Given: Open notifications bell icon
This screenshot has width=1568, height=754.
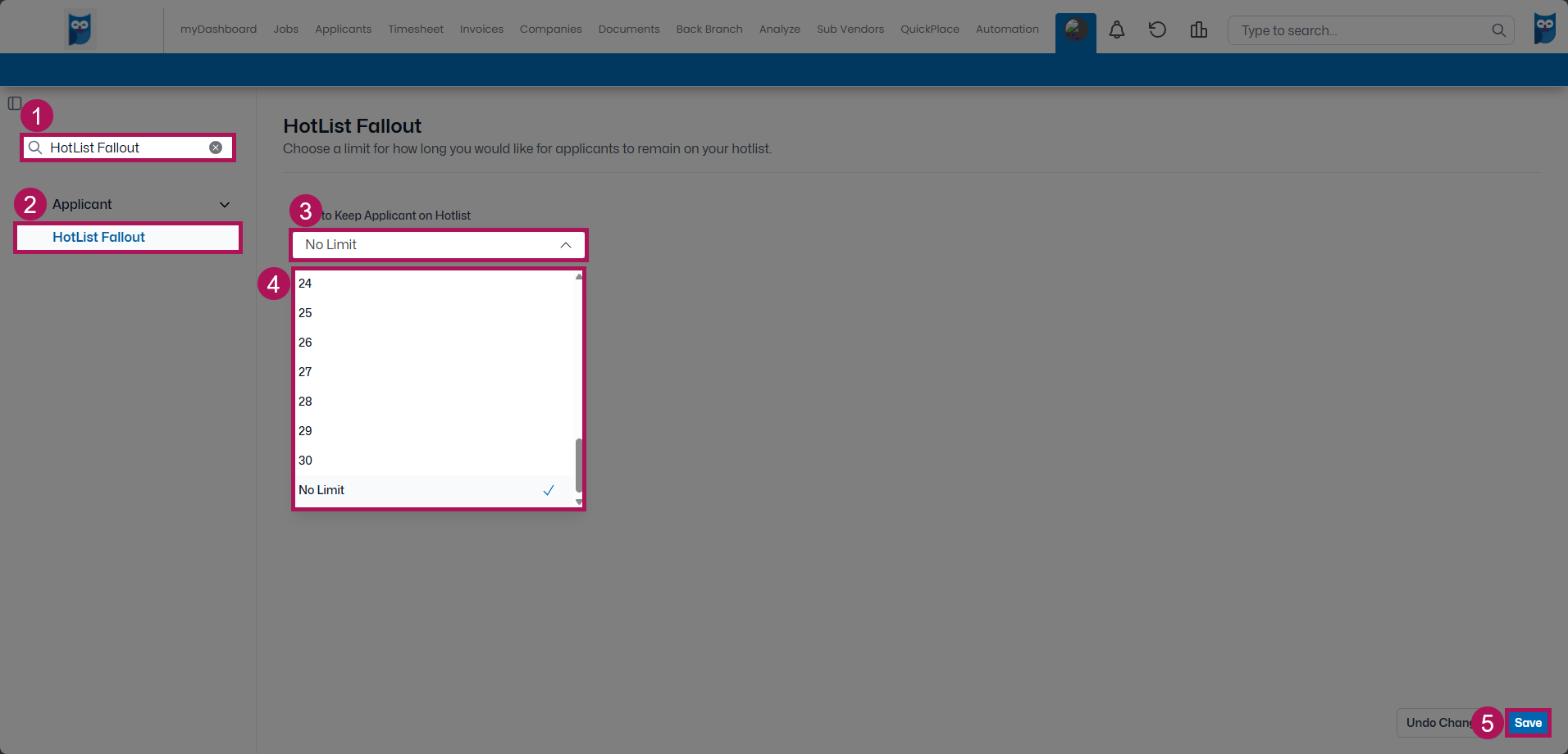Looking at the screenshot, I should click(x=1117, y=30).
